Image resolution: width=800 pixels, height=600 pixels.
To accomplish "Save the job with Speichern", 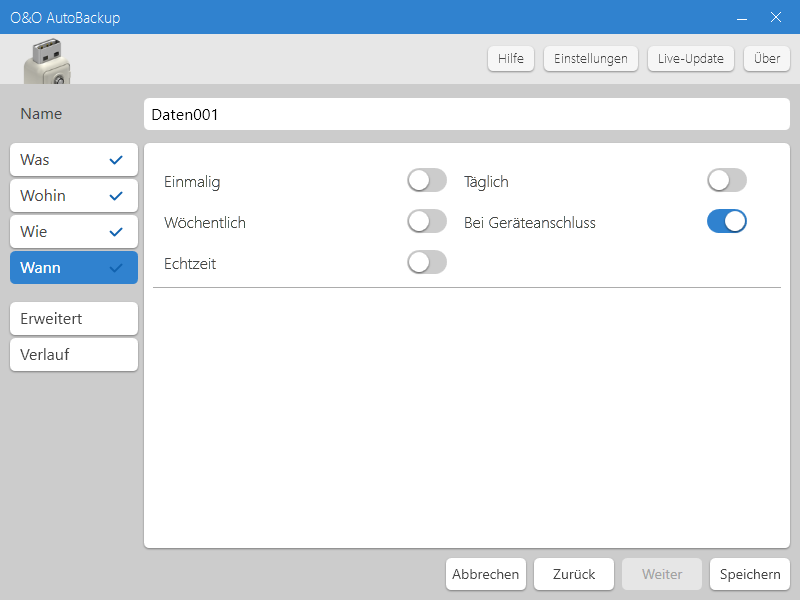I will point(750,574).
